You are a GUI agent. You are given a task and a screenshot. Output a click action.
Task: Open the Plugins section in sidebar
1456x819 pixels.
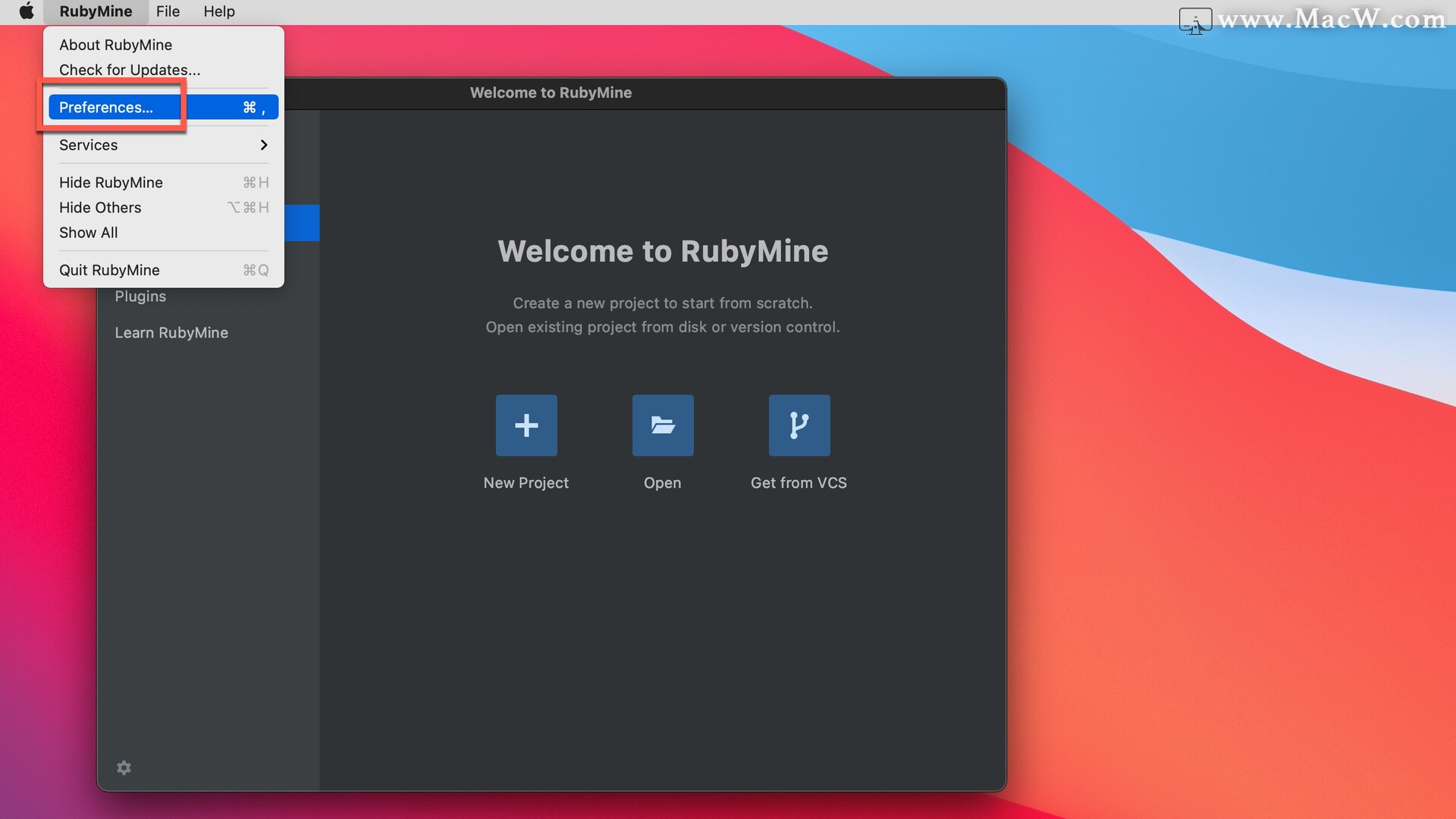140,297
